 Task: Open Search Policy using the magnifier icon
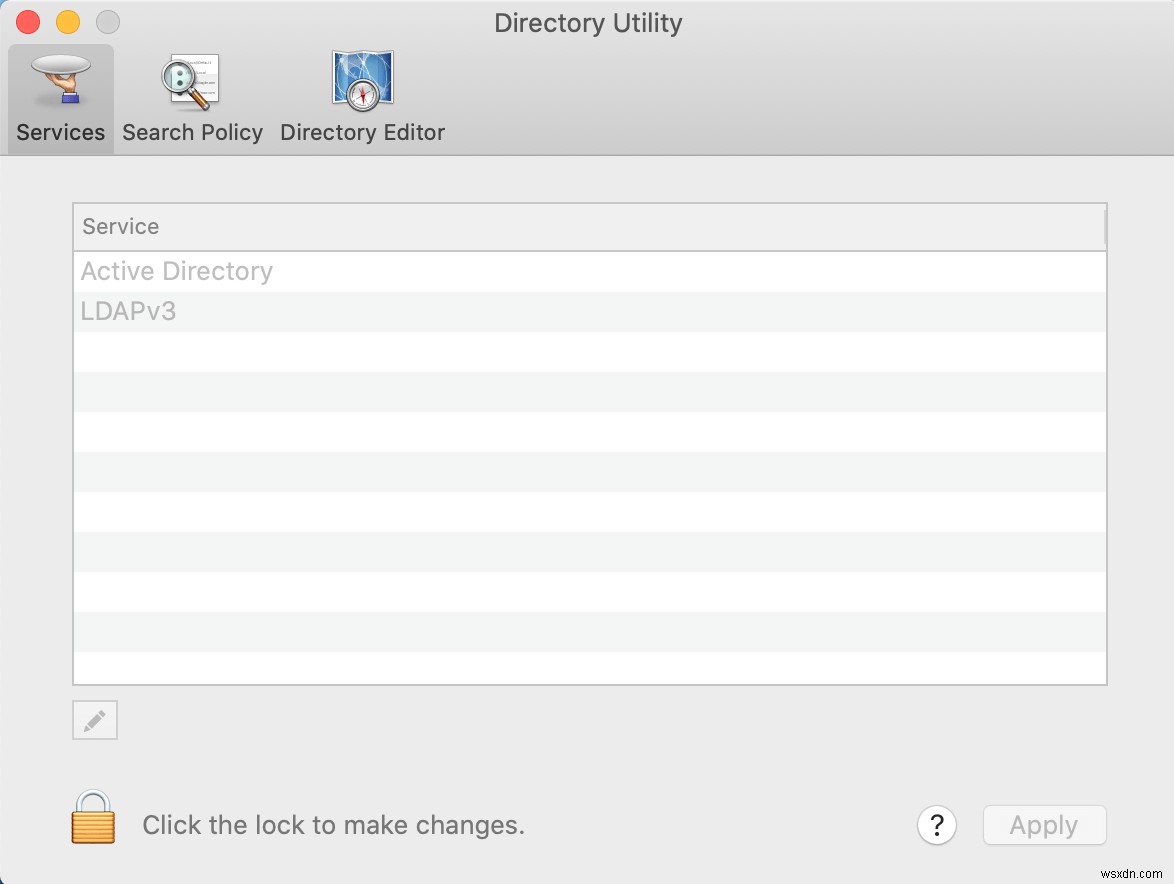pyautogui.click(x=191, y=80)
